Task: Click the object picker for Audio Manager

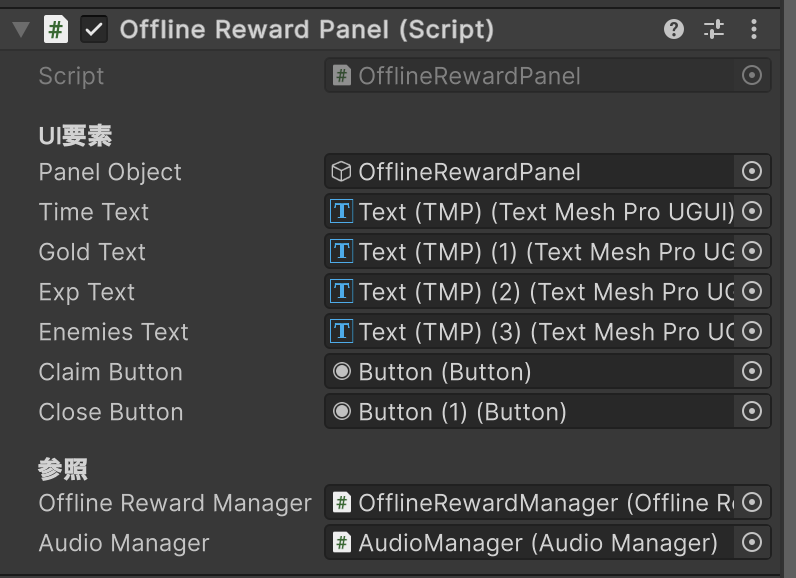Action: [x=752, y=543]
